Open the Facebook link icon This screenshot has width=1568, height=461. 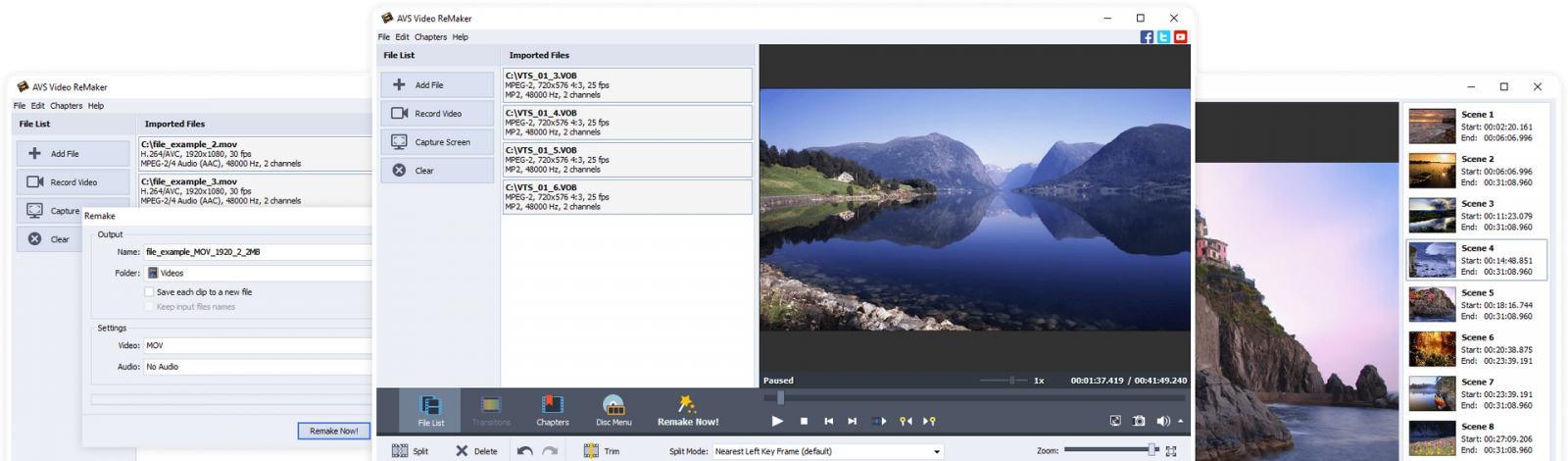1147,37
